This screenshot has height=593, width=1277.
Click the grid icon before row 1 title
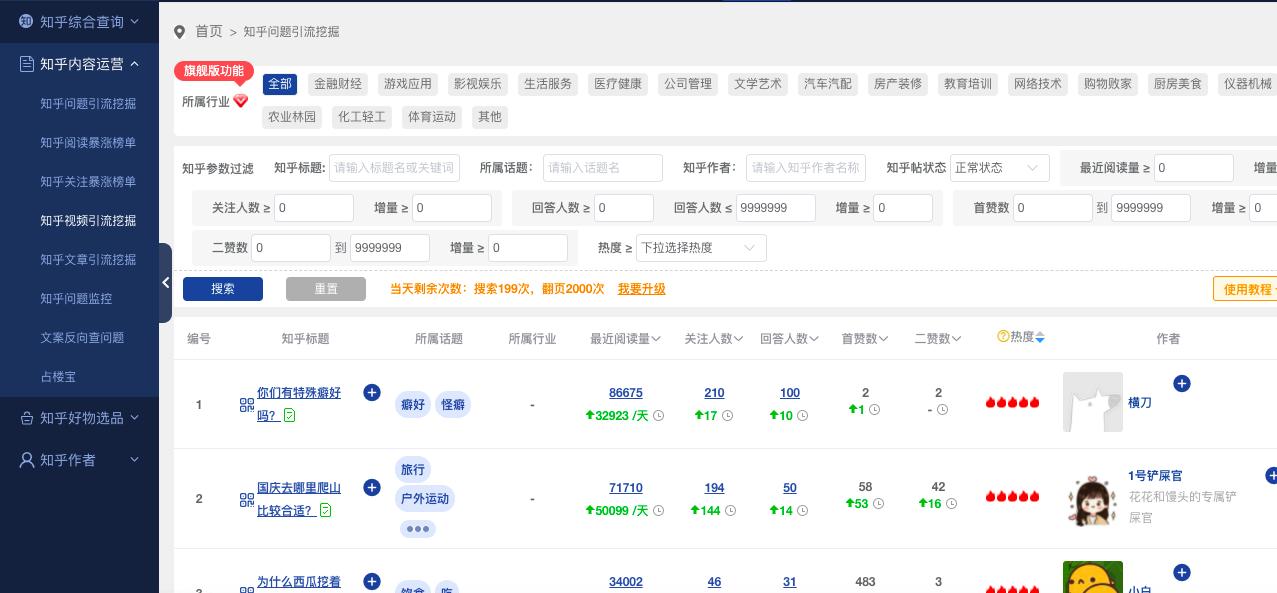(x=247, y=404)
